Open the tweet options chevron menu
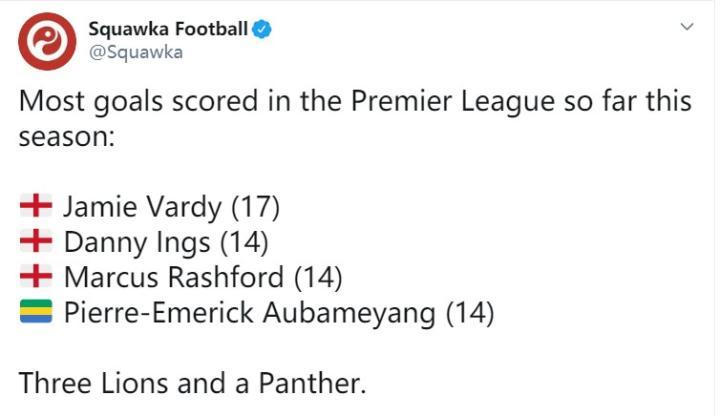This screenshot has height=416, width=720. tap(686, 28)
